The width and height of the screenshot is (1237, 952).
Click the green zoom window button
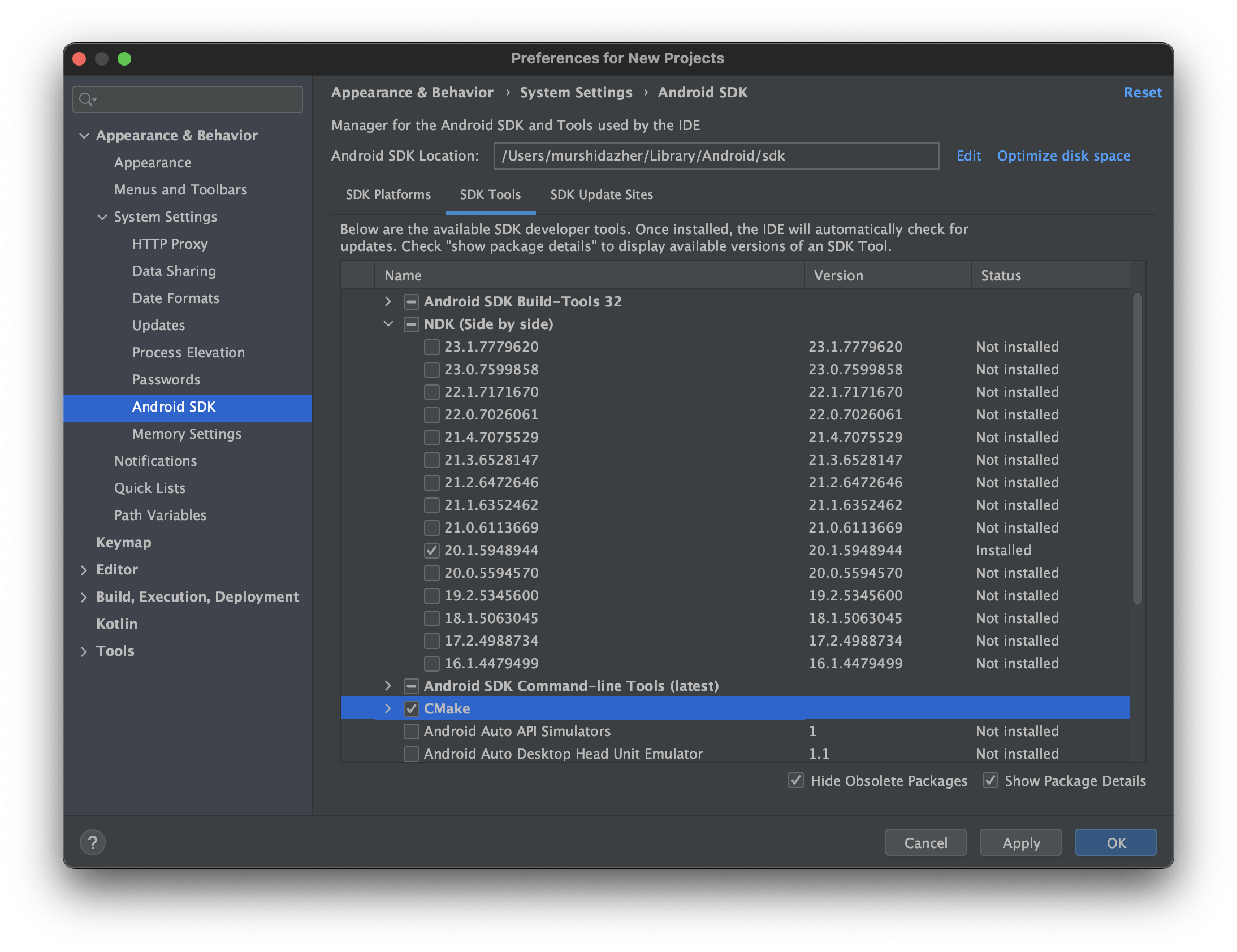click(x=124, y=59)
